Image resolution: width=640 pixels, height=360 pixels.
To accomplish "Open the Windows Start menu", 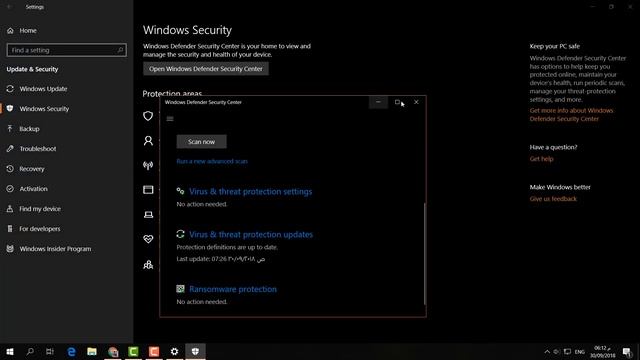I will [x=10, y=351].
